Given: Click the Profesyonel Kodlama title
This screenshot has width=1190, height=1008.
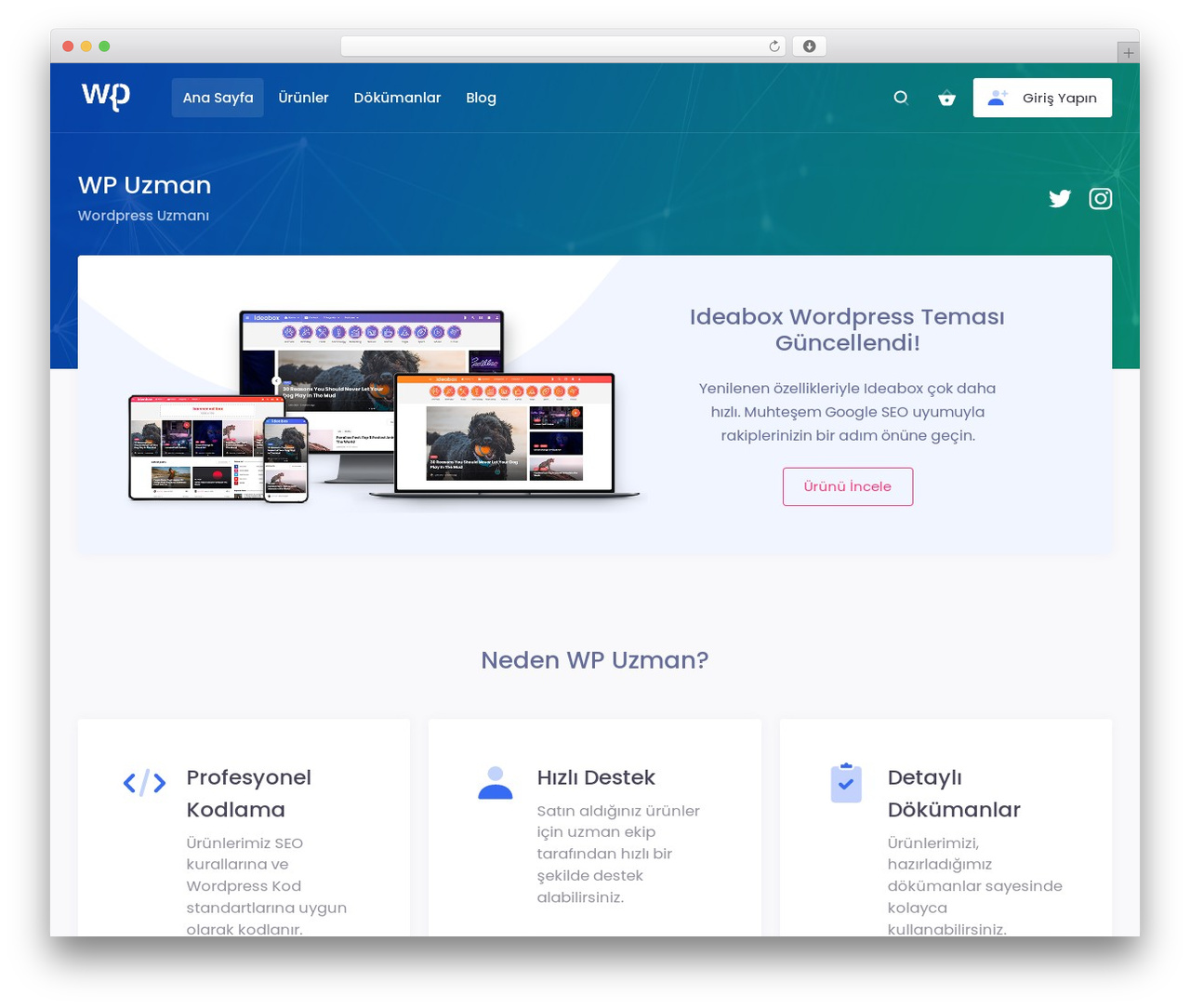Looking at the screenshot, I should coord(248,793).
